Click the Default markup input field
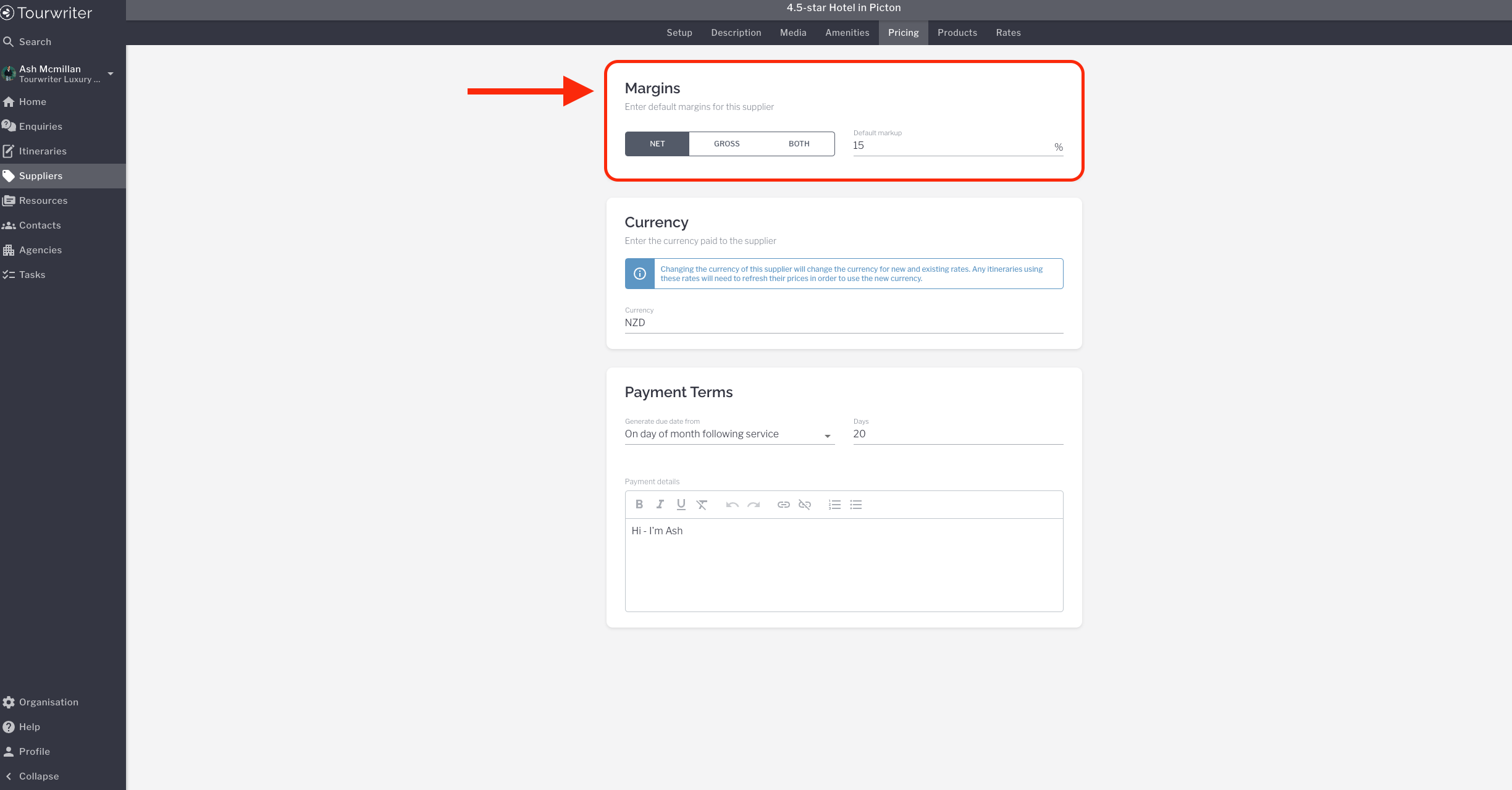This screenshot has width=1512, height=790. coord(951,146)
